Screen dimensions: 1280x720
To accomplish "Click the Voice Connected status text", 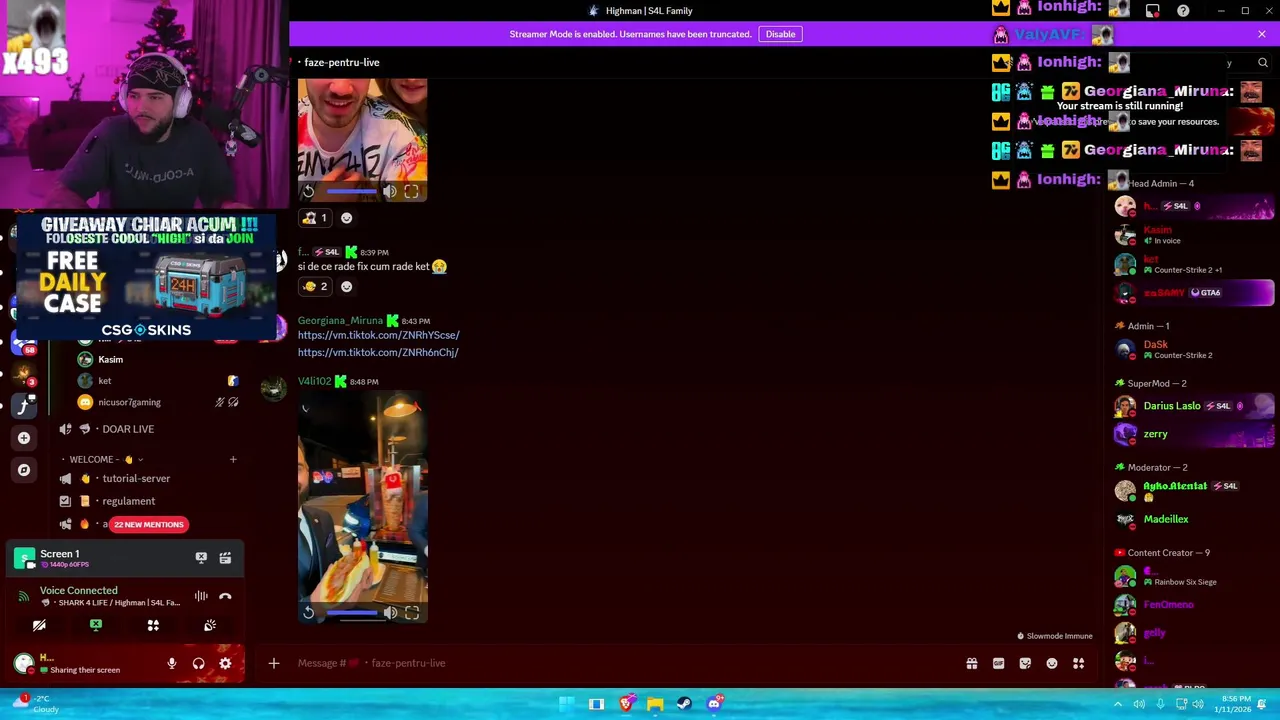I will point(79,590).
